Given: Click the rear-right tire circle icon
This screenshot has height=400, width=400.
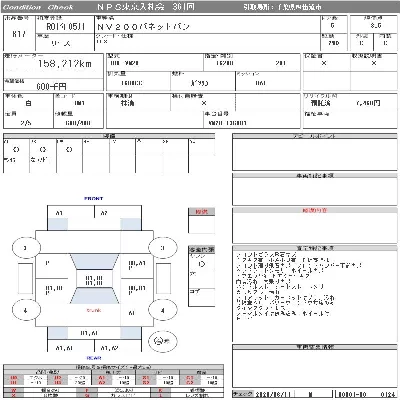Looking at the screenshot, I should pyautogui.click(x=162, y=310).
